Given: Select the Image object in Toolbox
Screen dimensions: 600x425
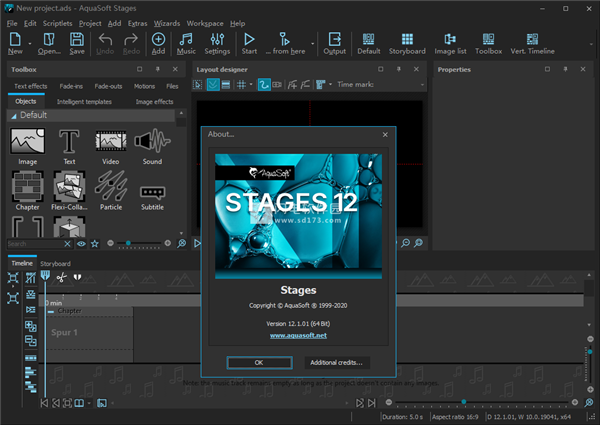Looking at the screenshot, I should (x=26, y=143).
